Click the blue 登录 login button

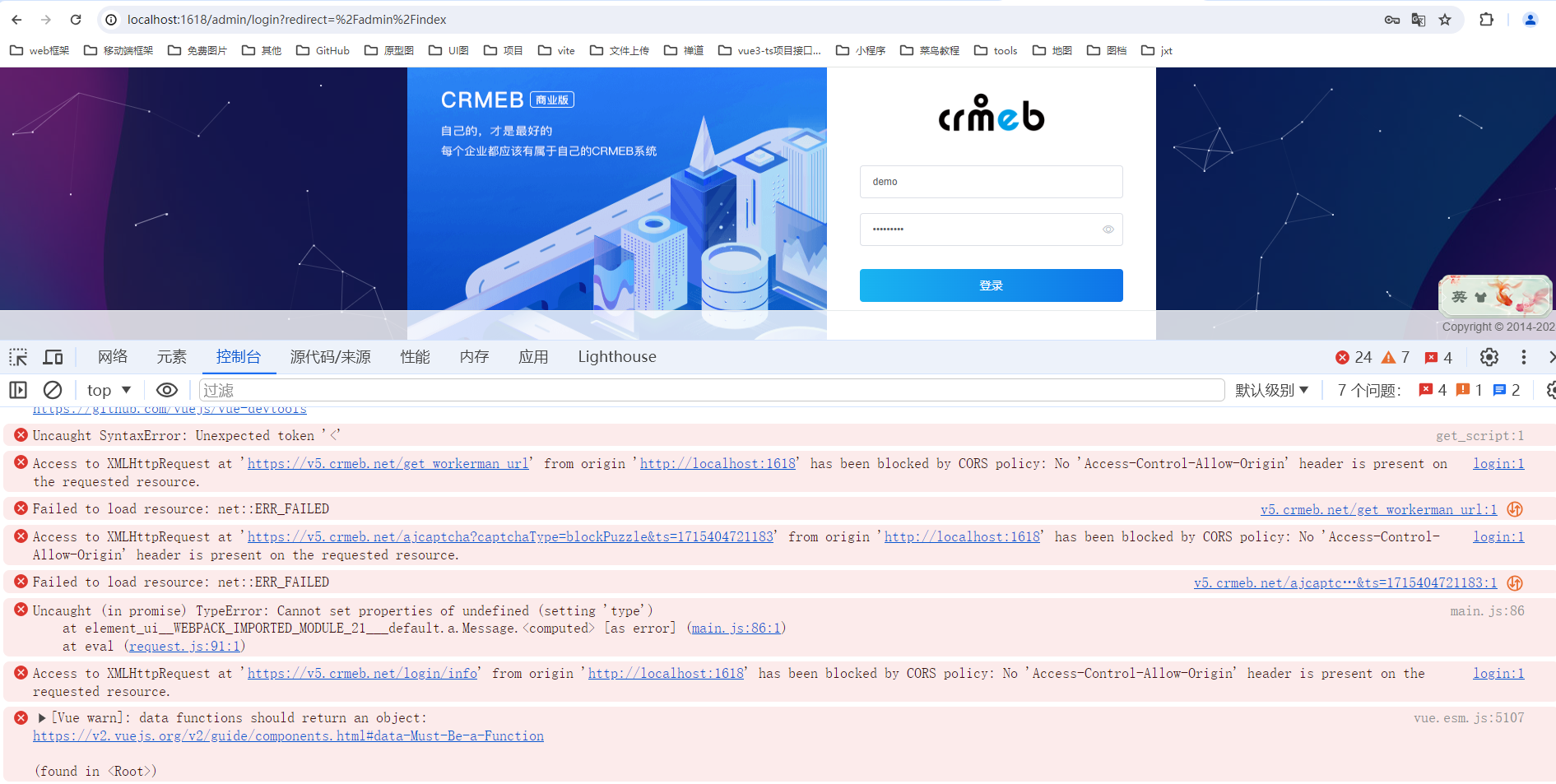tap(992, 285)
